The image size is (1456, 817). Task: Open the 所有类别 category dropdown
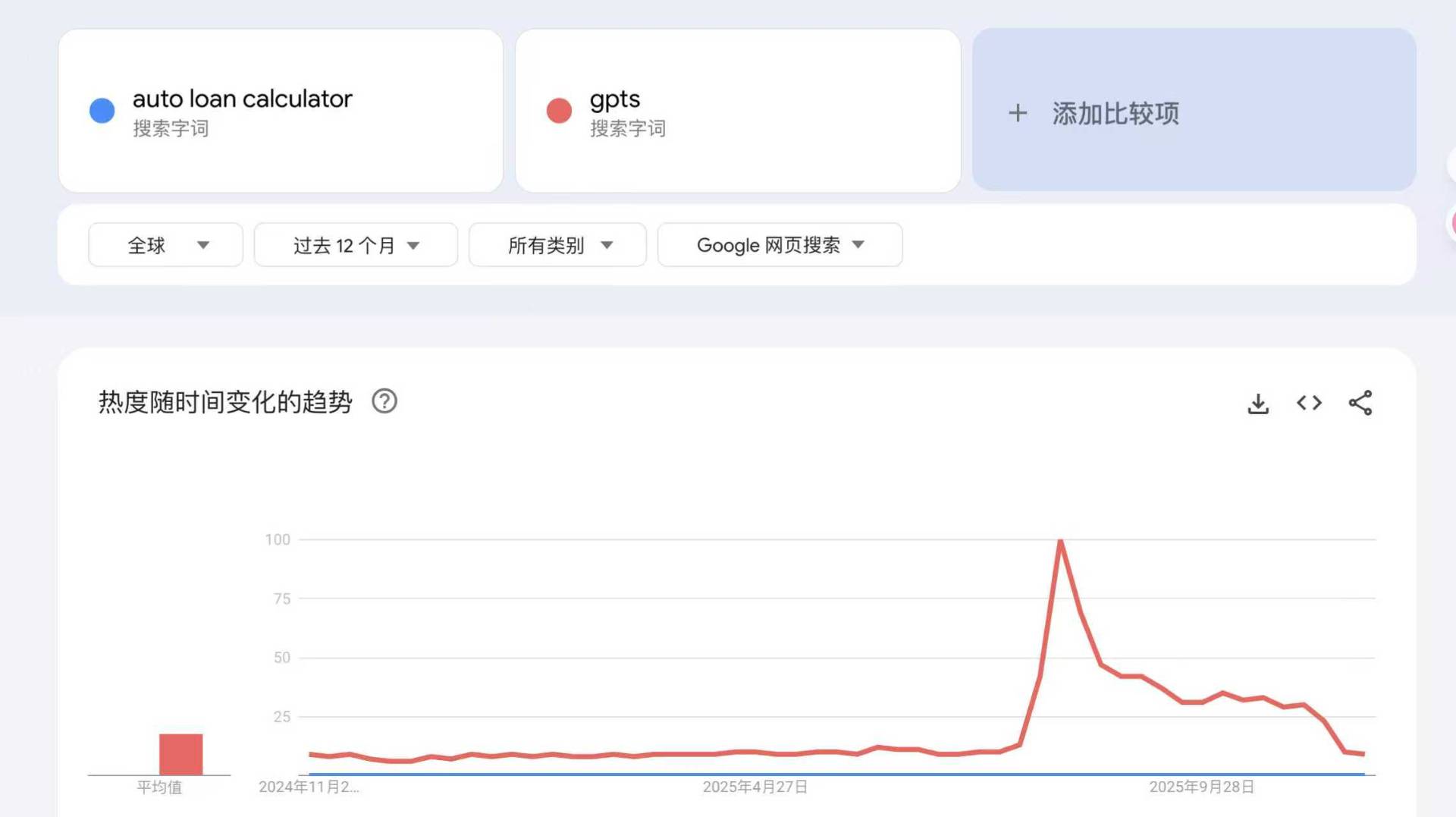[557, 245]
